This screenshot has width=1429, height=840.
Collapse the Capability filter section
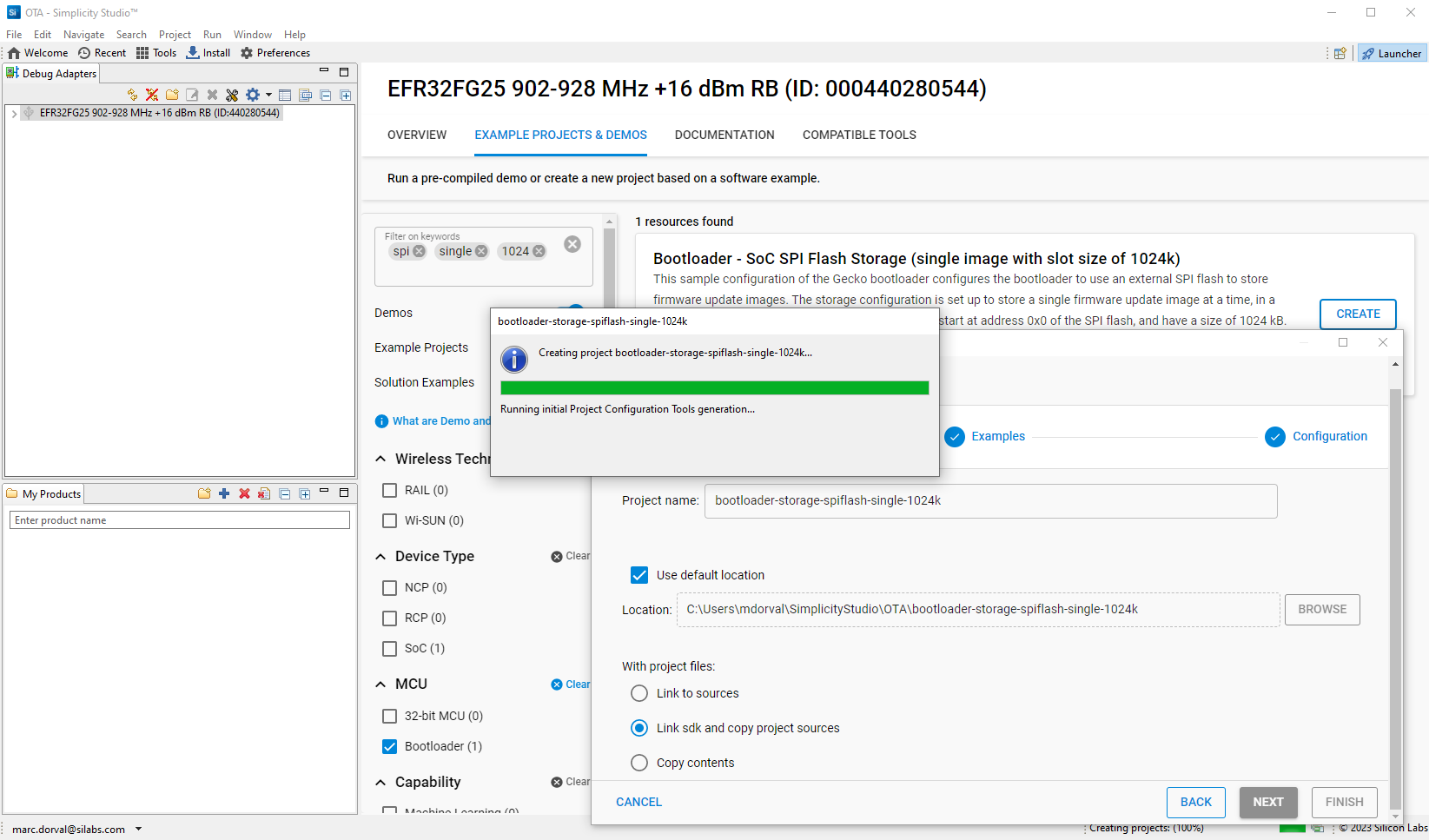(x=380, y=783)
